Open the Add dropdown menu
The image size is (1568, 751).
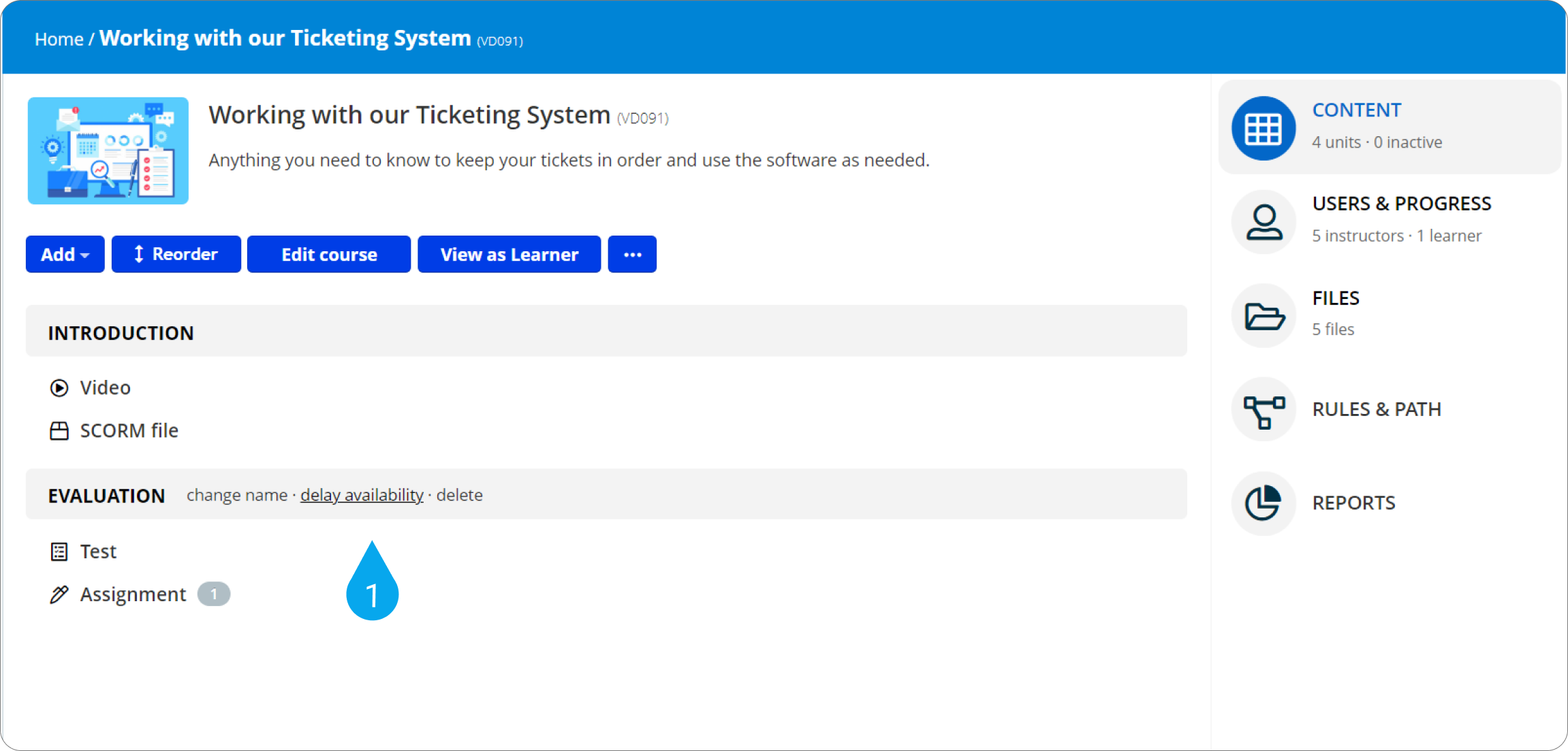point(65,254)
